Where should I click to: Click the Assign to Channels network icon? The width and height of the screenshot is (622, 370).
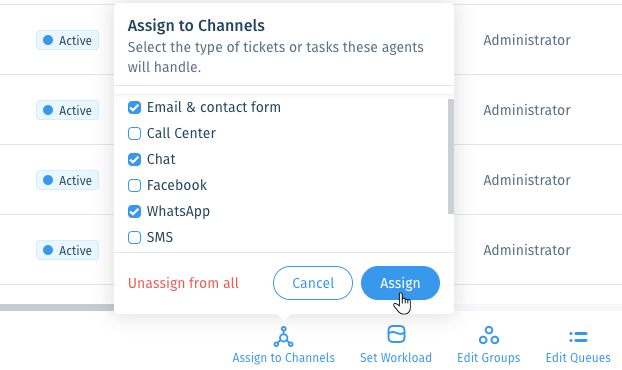(x=283, y=337)
